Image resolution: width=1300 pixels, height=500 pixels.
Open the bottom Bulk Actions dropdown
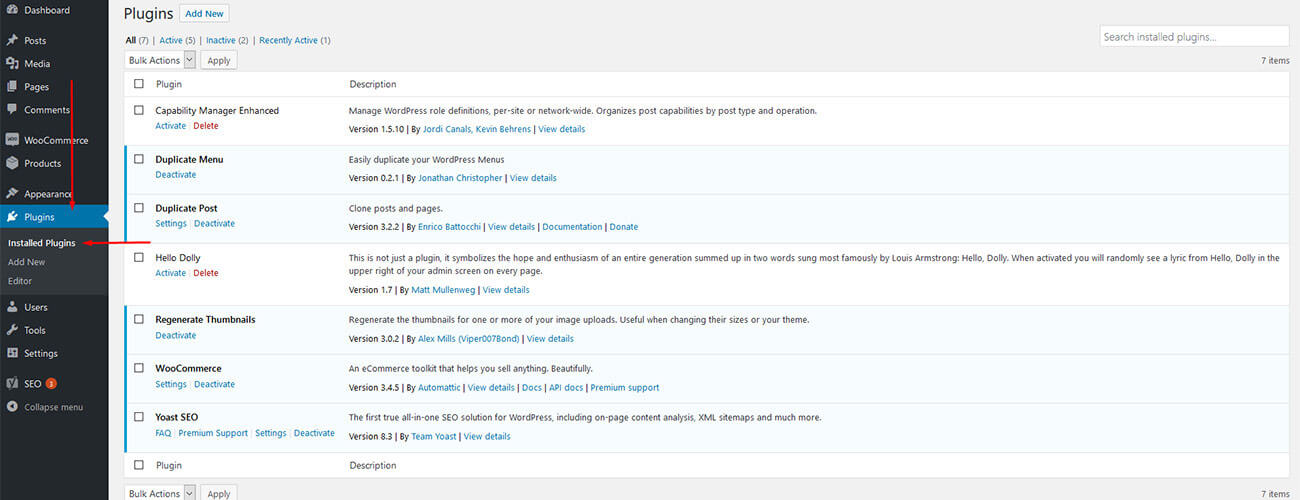coord(160,493)
